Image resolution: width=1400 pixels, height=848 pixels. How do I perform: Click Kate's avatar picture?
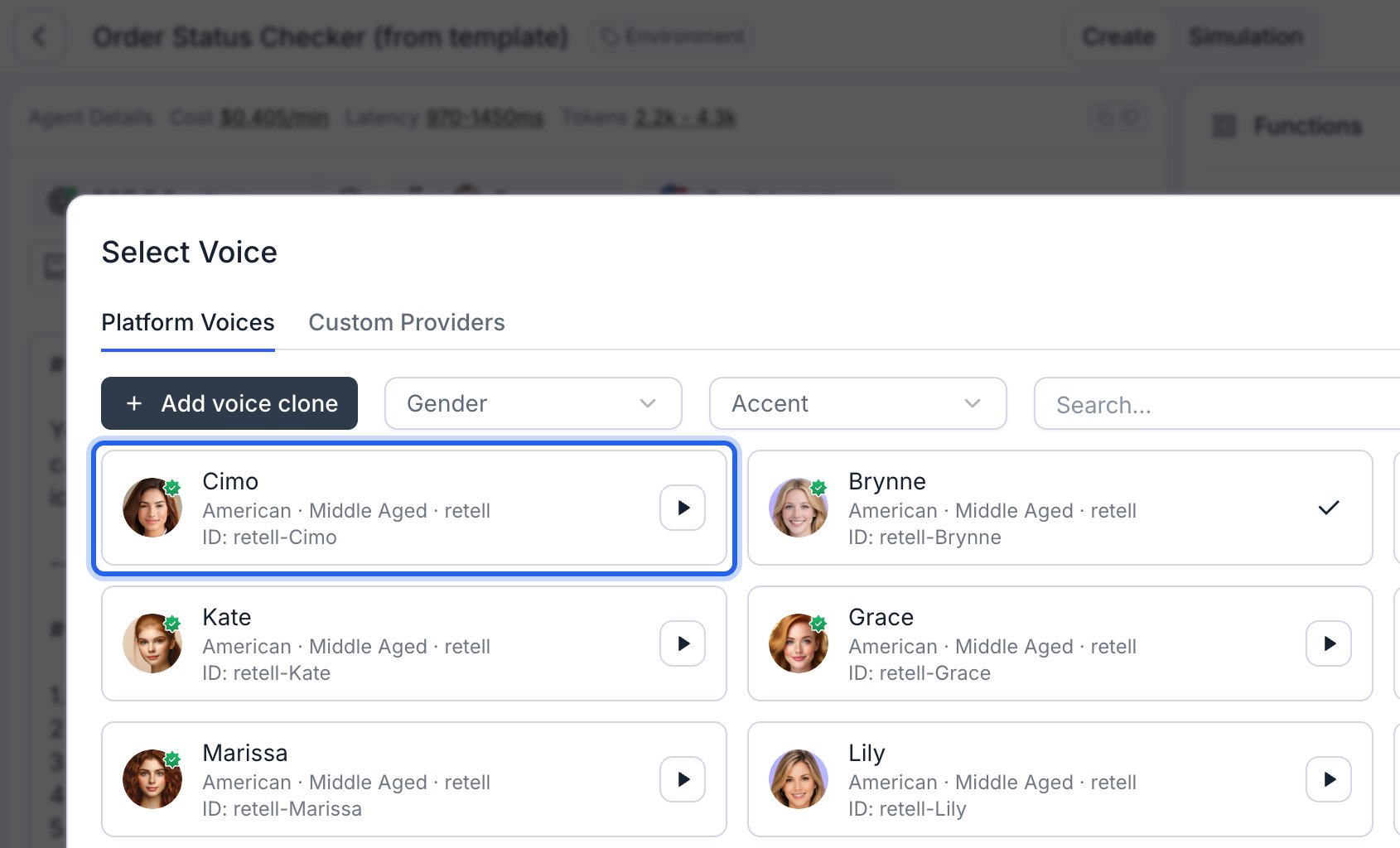pos(152,643)
